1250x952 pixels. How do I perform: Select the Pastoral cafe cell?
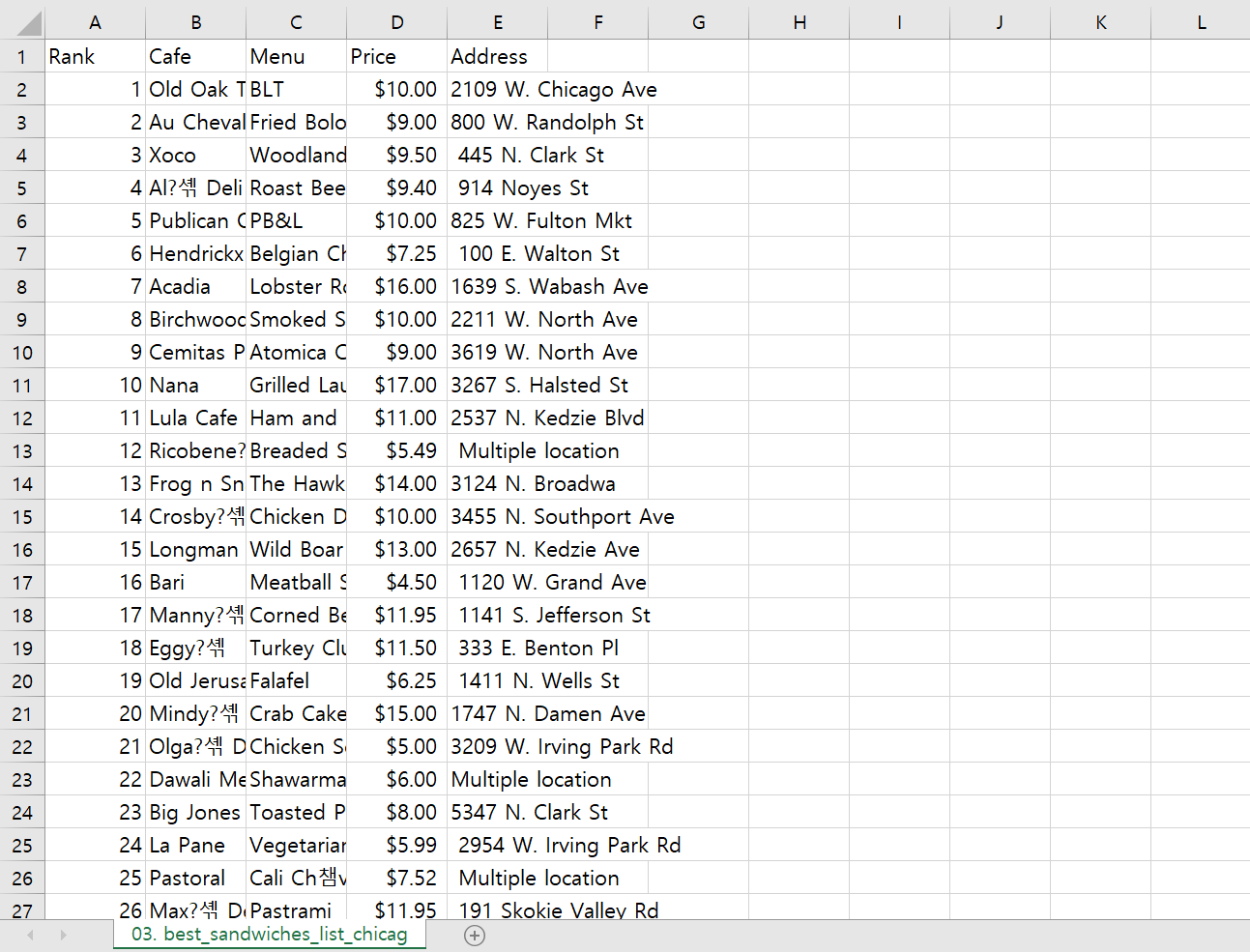point(195,878)
